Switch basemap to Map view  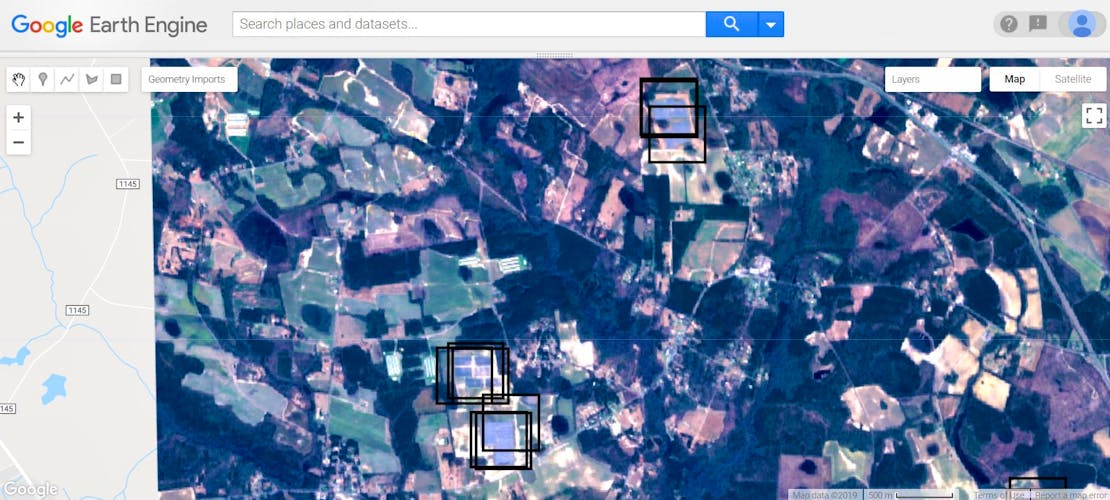pos(1014,79)
